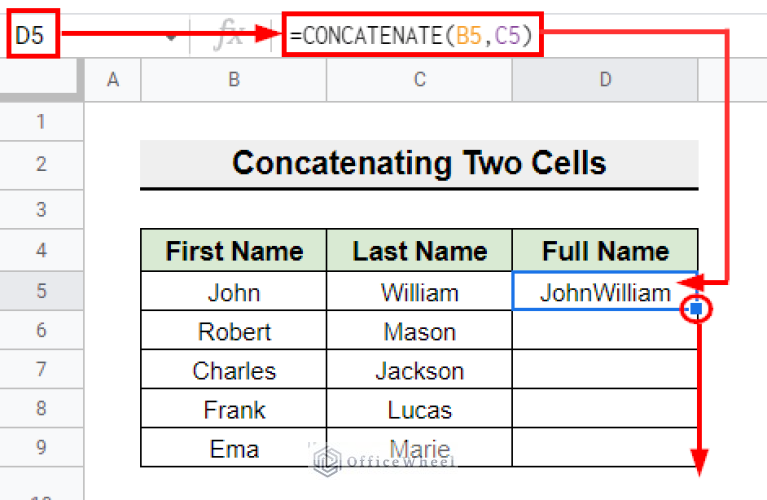Click the empty Full Name cell beside Mason
The image size is (767, 500).
pos(605,331)
